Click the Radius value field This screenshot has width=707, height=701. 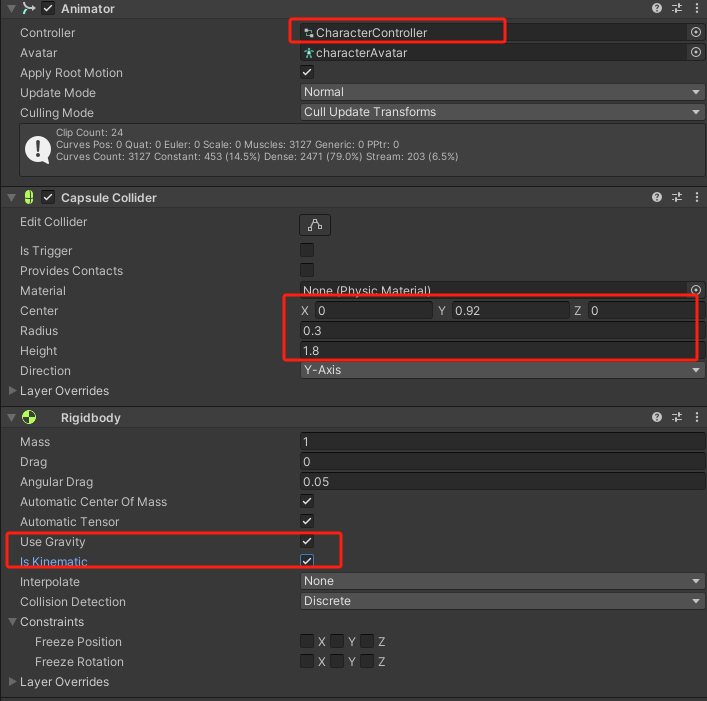pyautogui.click(x=502, y=330)
